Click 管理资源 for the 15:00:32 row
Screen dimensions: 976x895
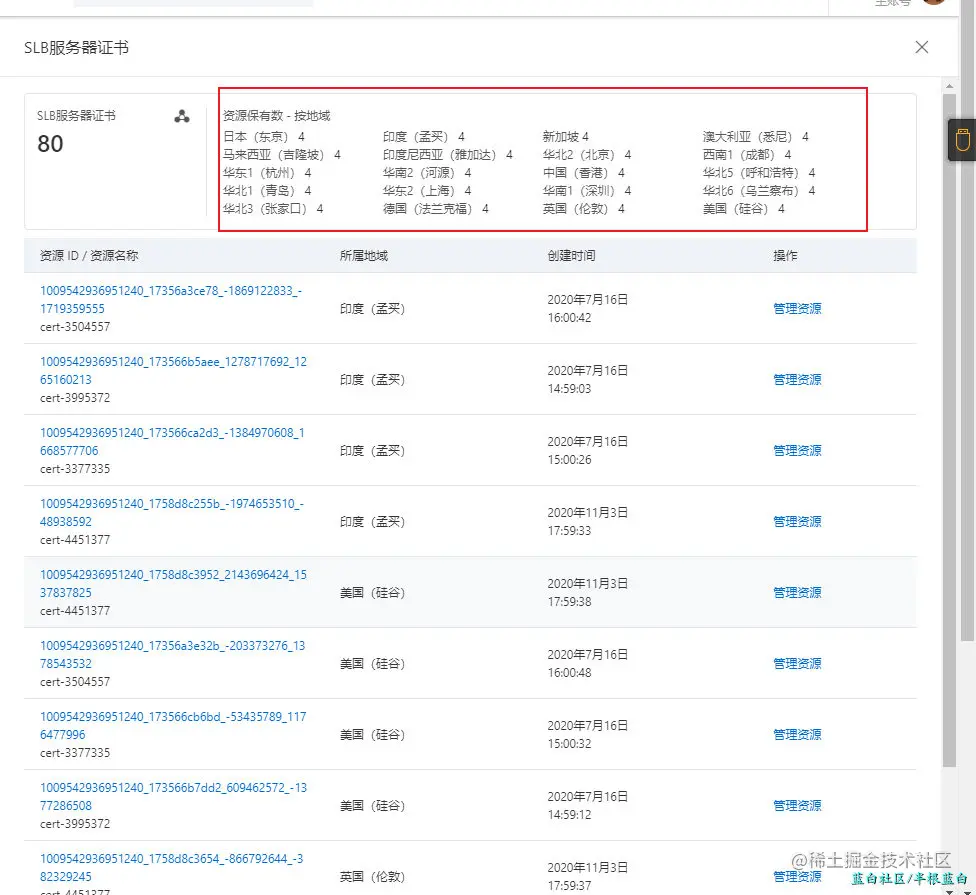(x=797, y=734)
